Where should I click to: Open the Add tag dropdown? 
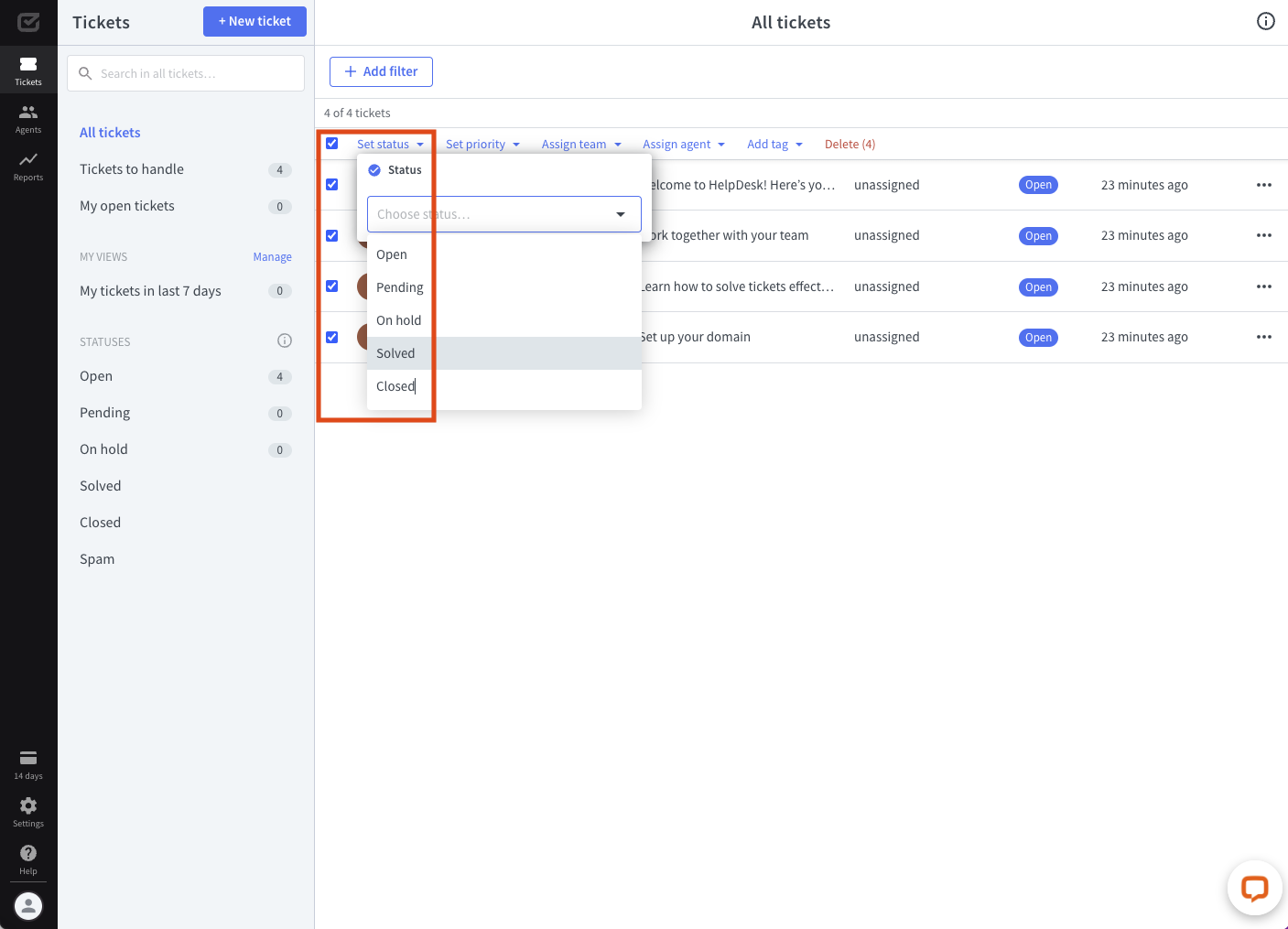tap(774, 144)
